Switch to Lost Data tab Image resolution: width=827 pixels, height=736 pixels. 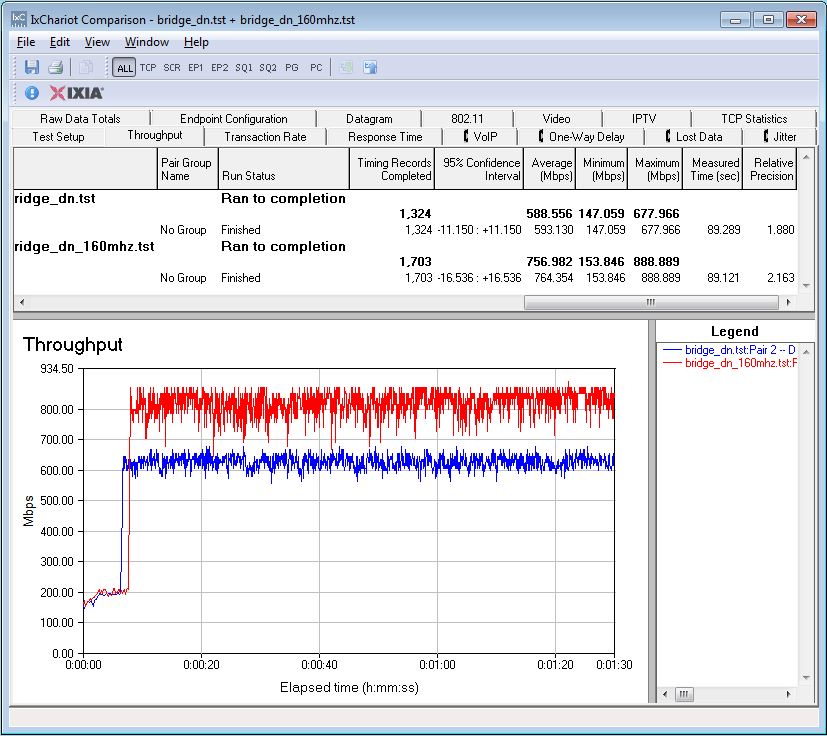point(694,137)
